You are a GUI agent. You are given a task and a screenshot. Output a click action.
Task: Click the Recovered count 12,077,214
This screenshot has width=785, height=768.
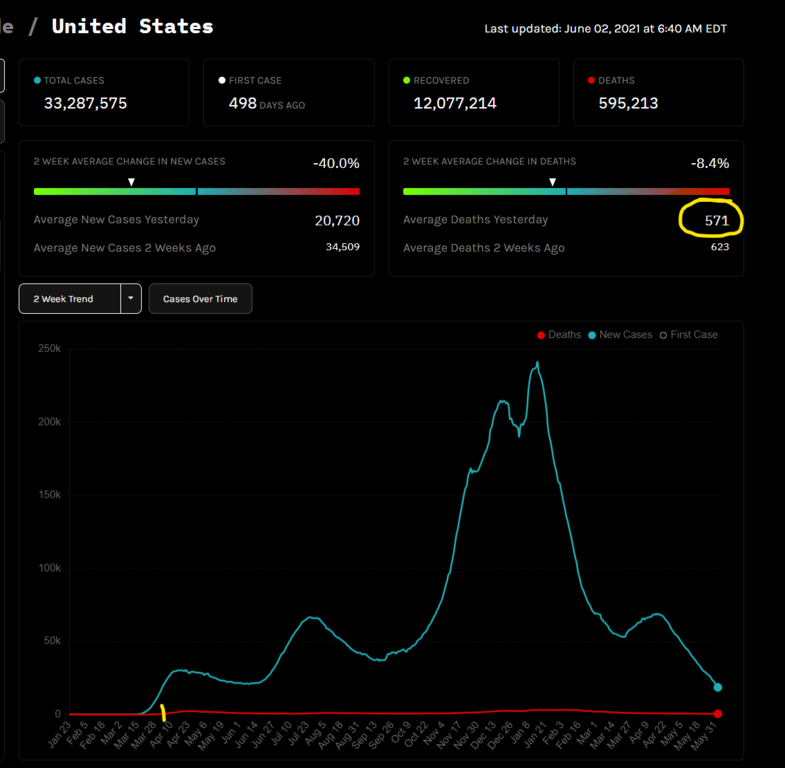455,103
